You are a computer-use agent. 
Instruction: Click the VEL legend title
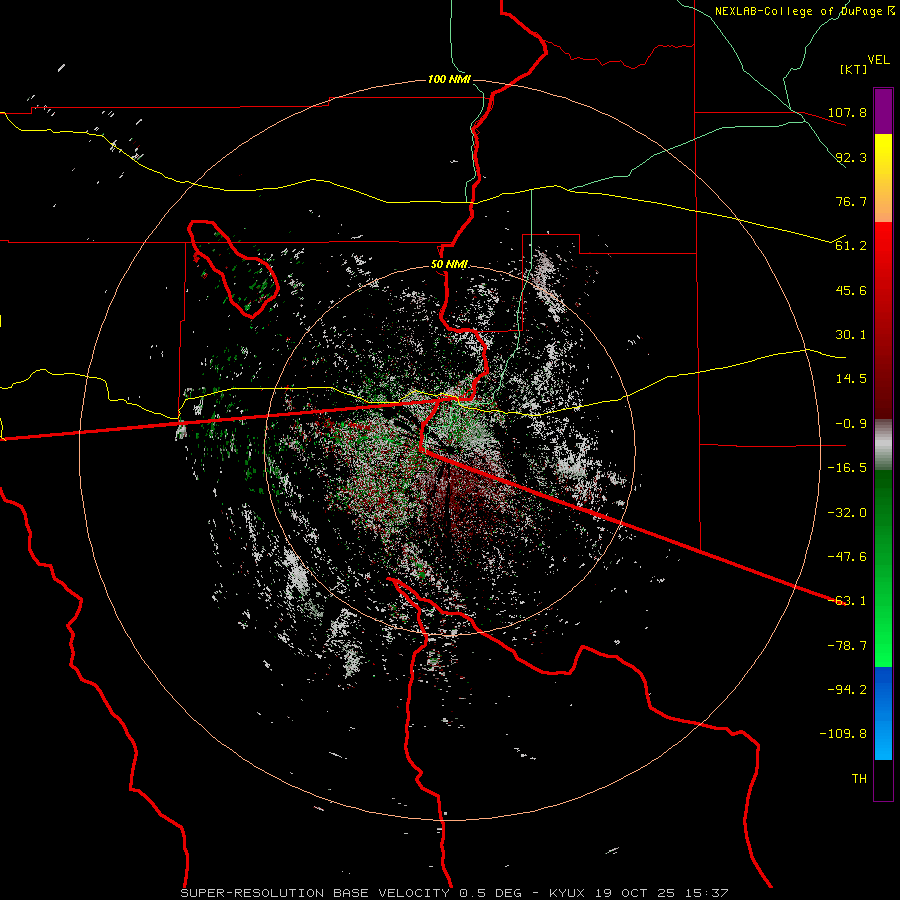(878, 59)
